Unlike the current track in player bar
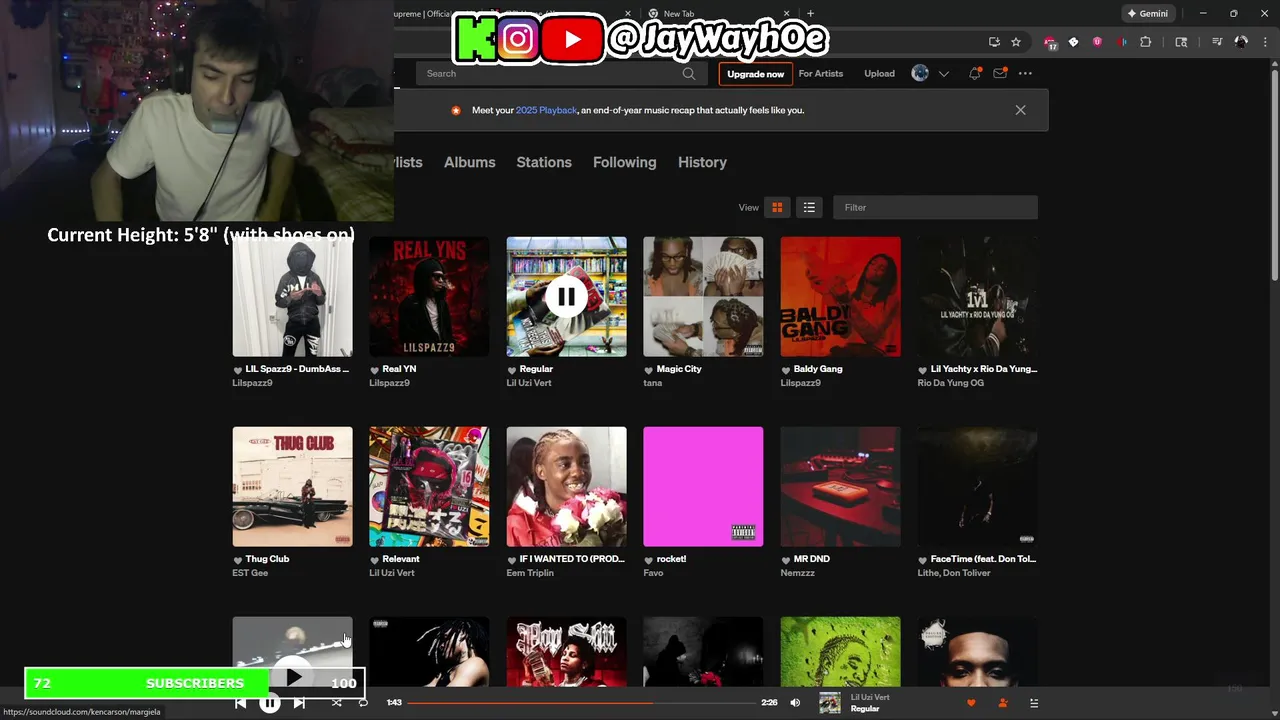The height and width of the screenshot is (720, 1280). (970, 703)
